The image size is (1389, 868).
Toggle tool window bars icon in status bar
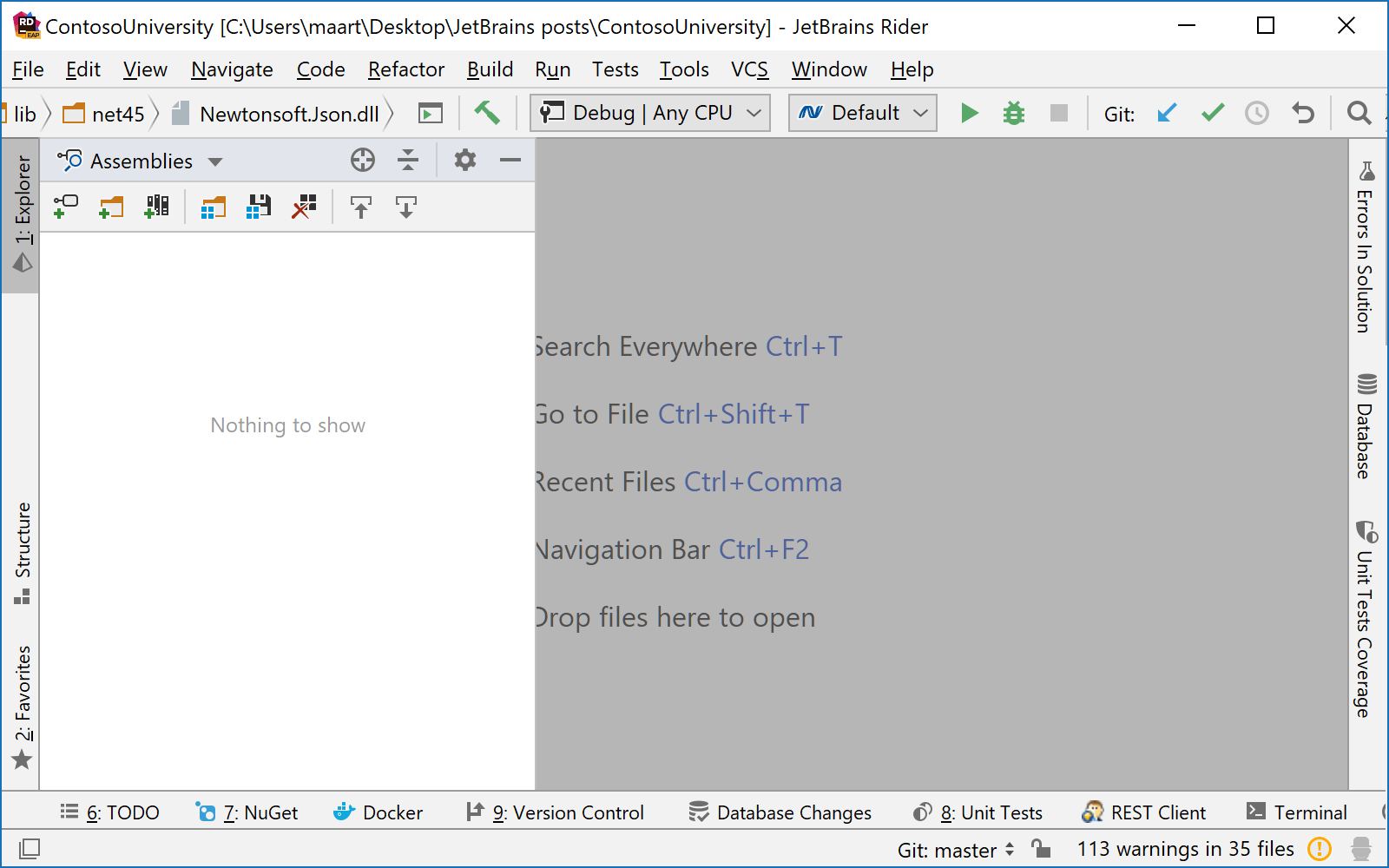[x=29, y=848]
